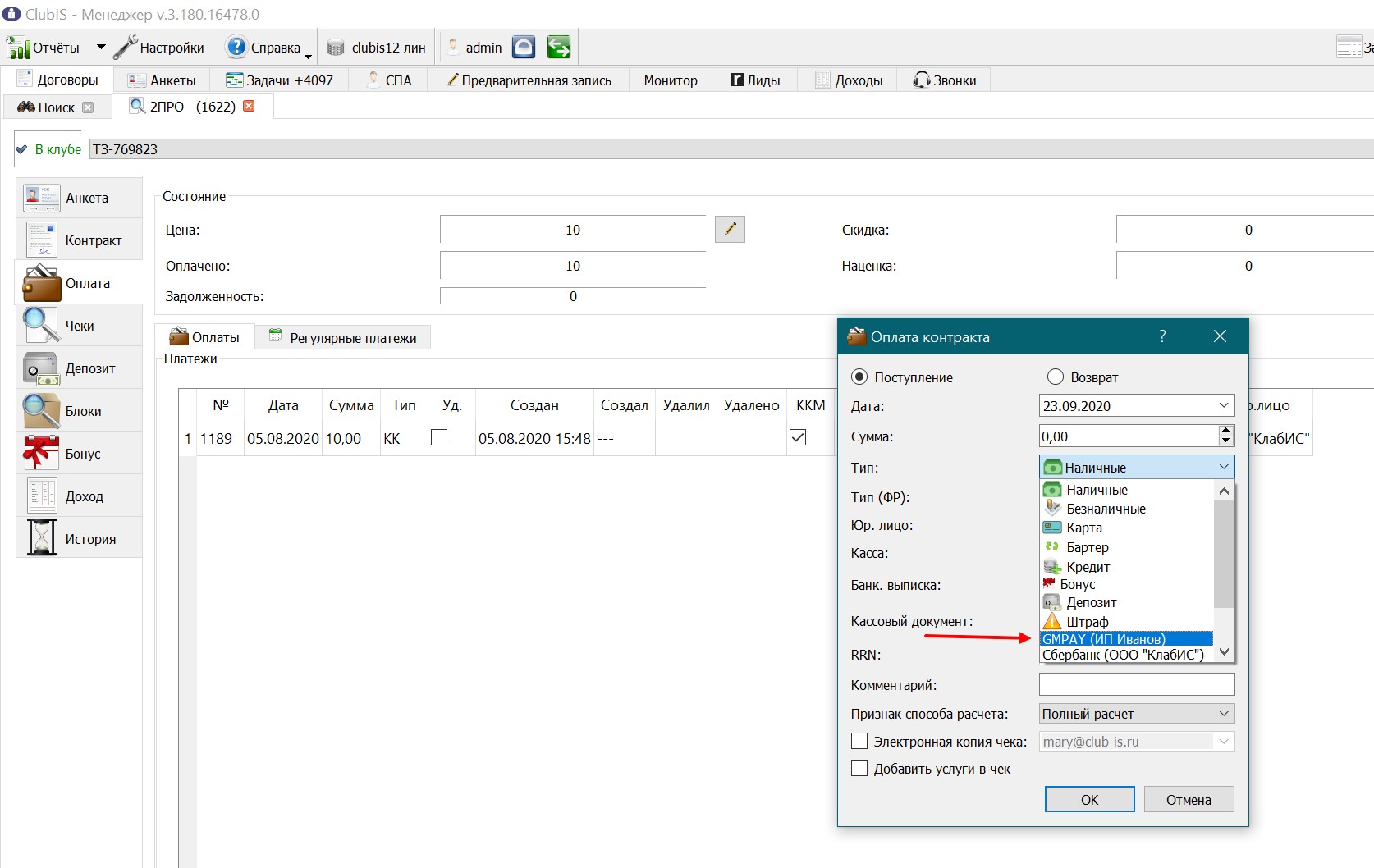Open the История hourglass section
Image resolution: width=1374 pixels, height=868 pixels.
(x=79, y=539)
